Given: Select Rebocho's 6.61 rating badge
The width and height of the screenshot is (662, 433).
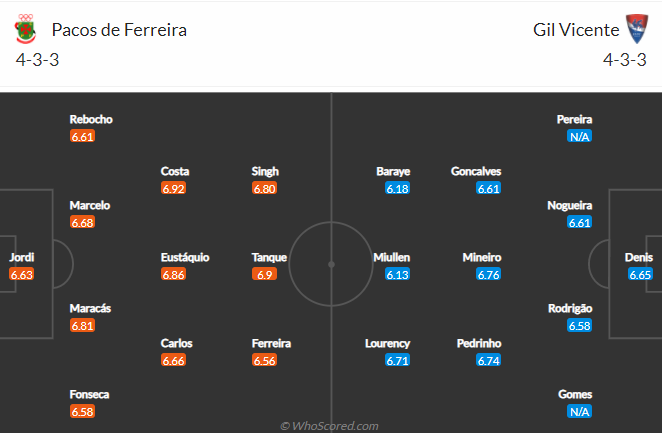Looking at the screenshot, I should 82,136.
